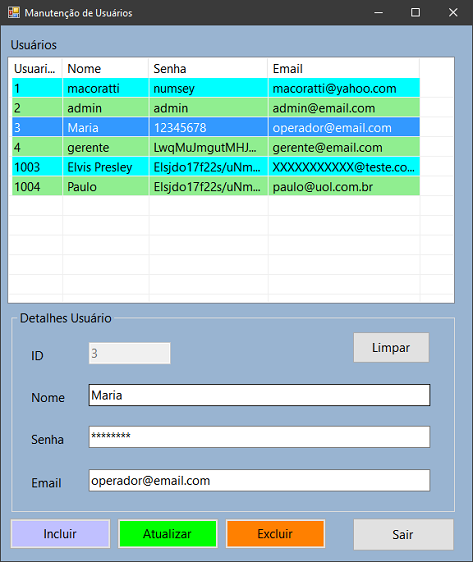Select the gerente user row
Screen dimensions: 473x562
tap(216, 147)
